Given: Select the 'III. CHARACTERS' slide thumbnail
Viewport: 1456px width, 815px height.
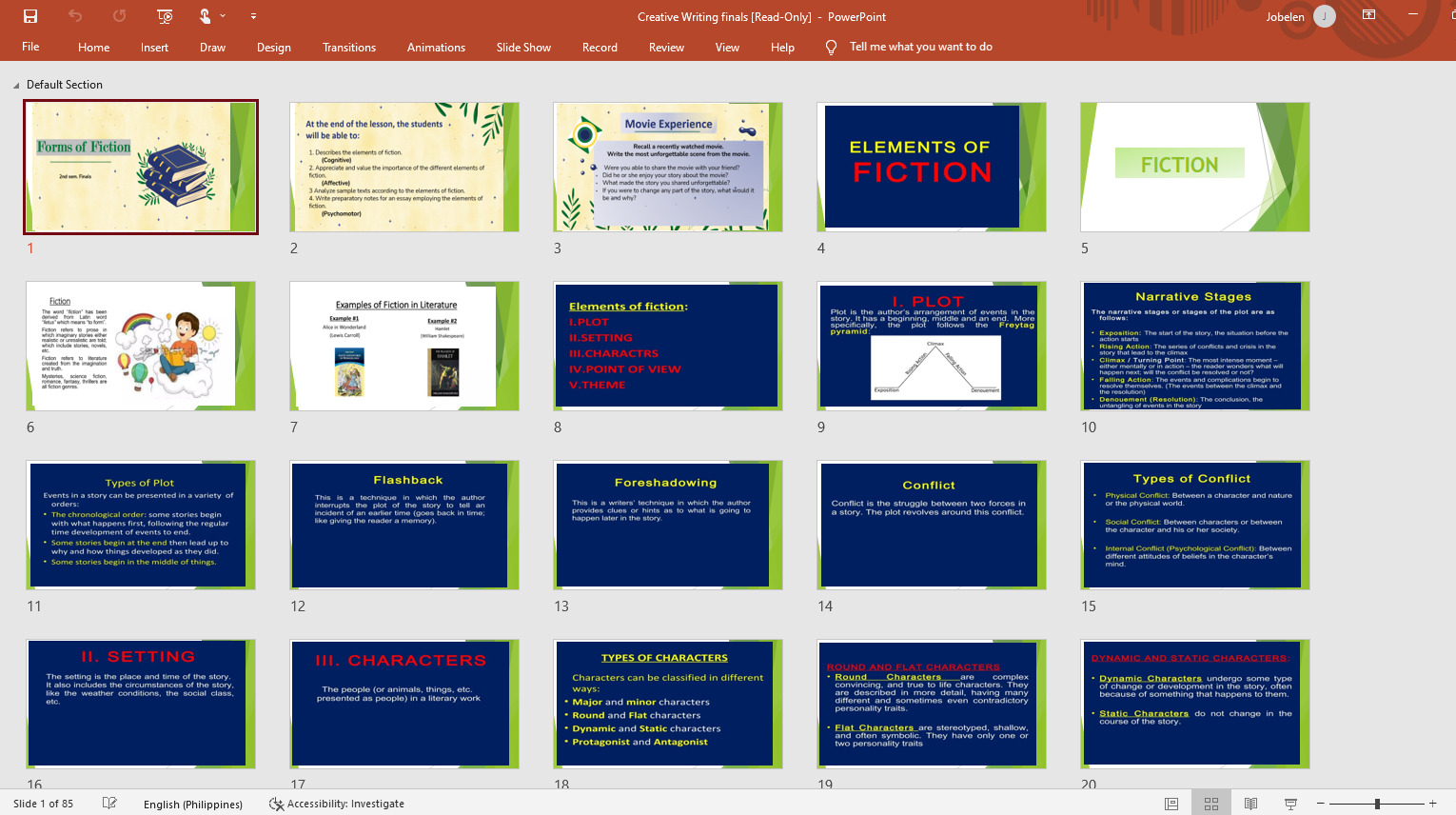Looking at the screenshot, I should [404, 704].
